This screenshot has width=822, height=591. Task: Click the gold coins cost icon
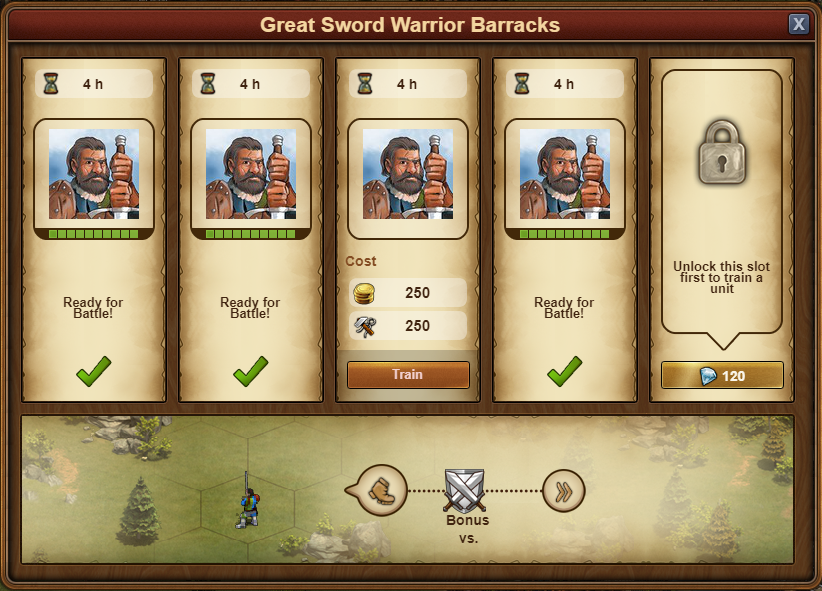pos(364,293)
